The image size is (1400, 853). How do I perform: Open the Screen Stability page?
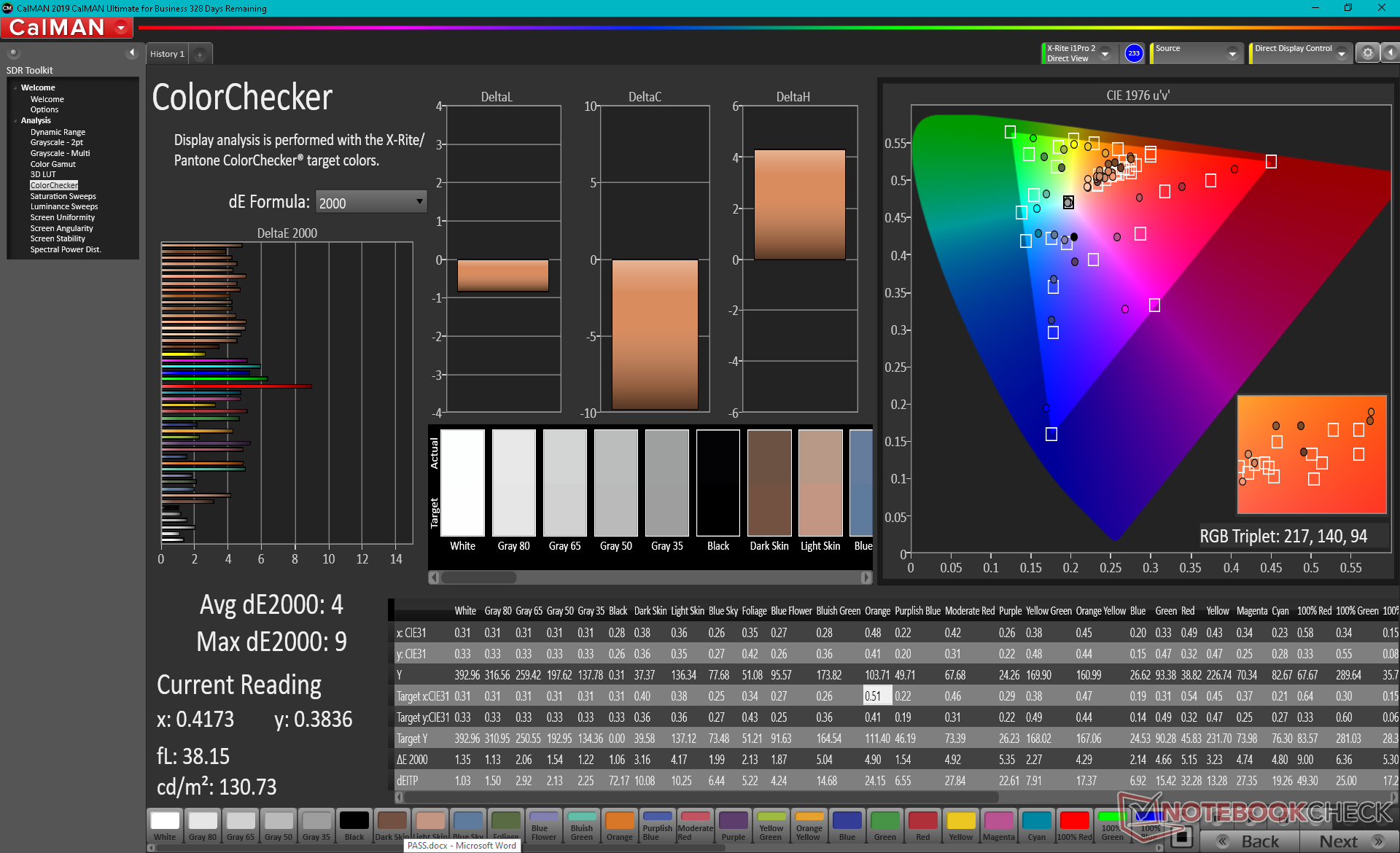point(58,238)
